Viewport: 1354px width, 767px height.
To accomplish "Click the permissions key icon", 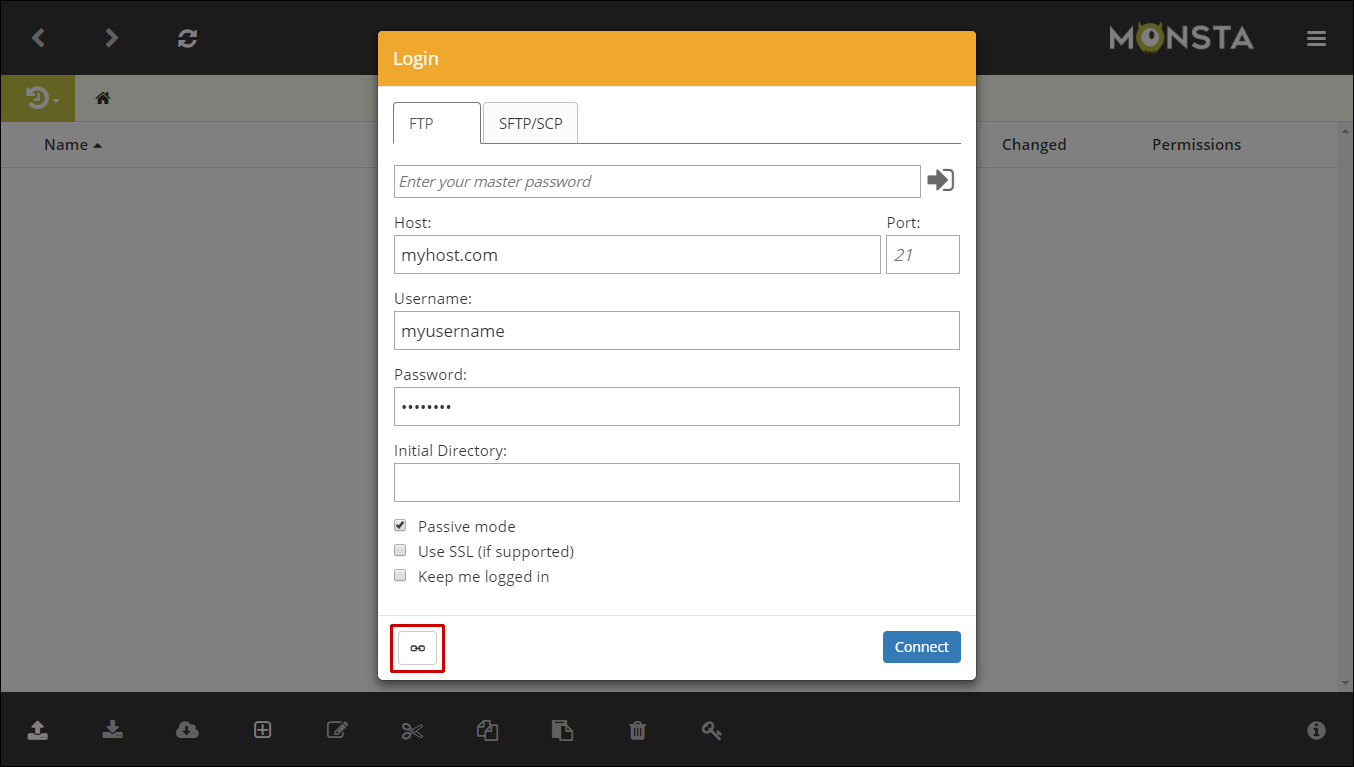I will pos(712,730).
